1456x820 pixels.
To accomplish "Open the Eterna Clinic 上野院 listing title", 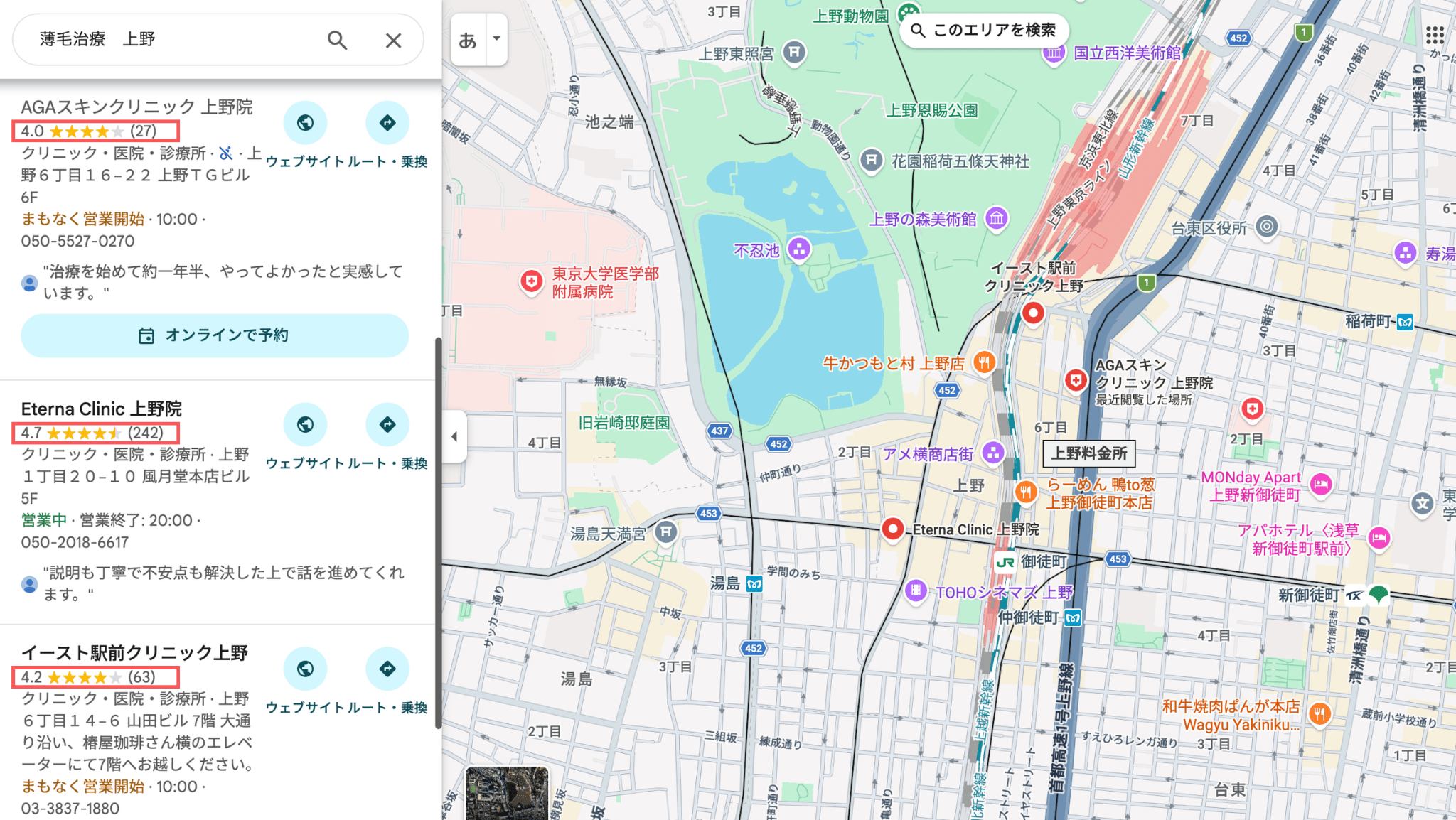I will [102, 409].
